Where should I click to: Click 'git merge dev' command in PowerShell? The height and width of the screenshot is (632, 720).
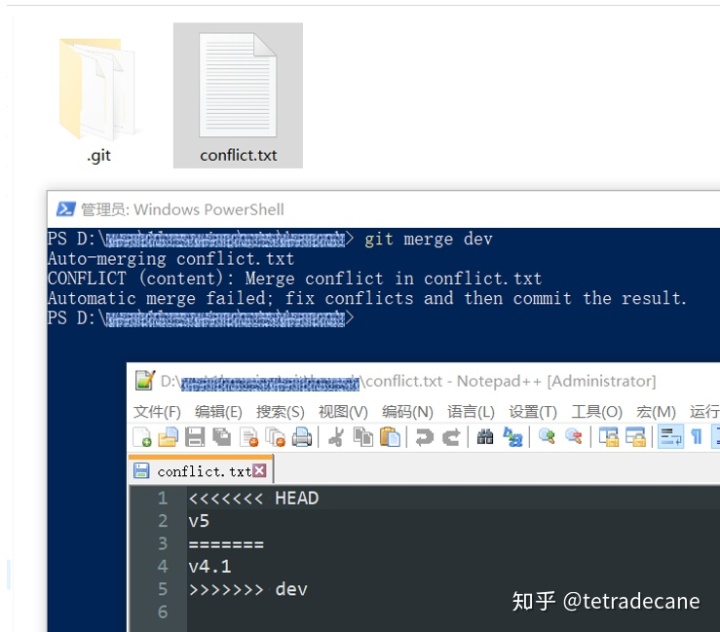(x=428, y=239)
